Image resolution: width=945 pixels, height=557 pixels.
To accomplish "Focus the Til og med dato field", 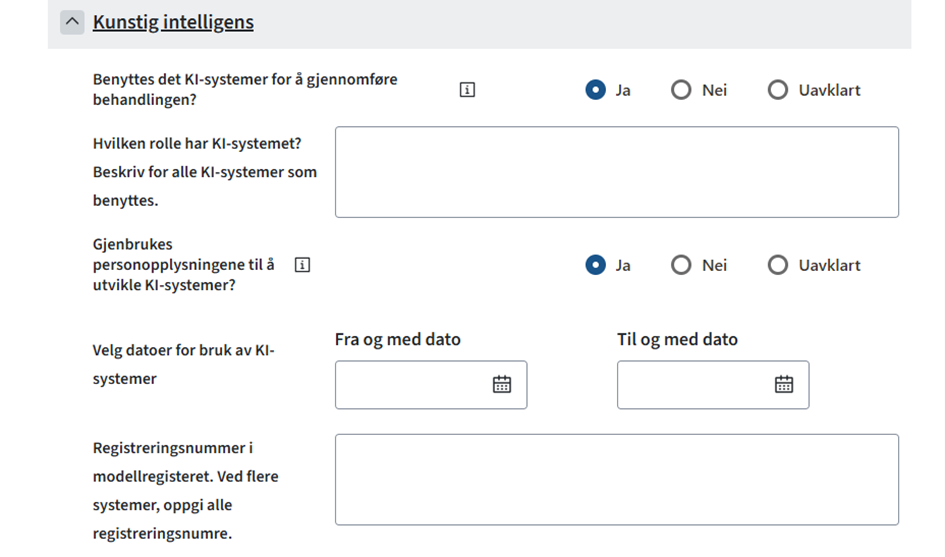I will 694,385.
